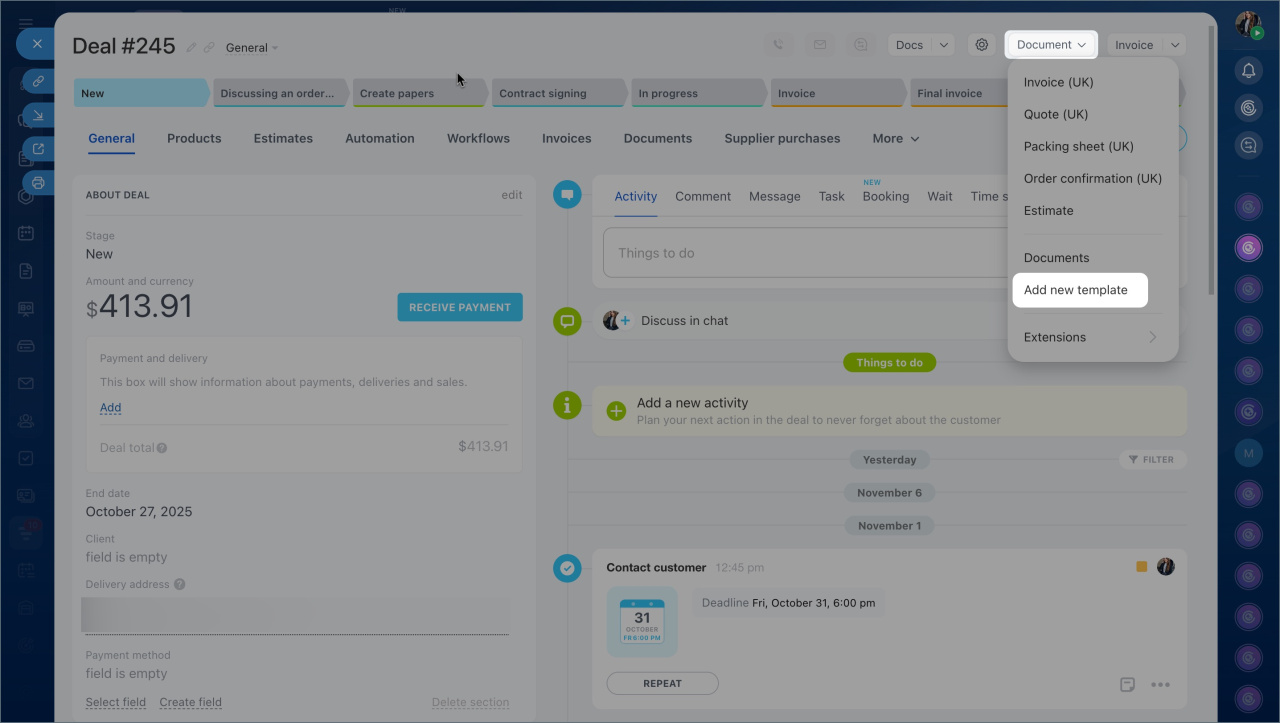Open the General pipeline dropdown

pyautogui.click(x=252, y=48)
